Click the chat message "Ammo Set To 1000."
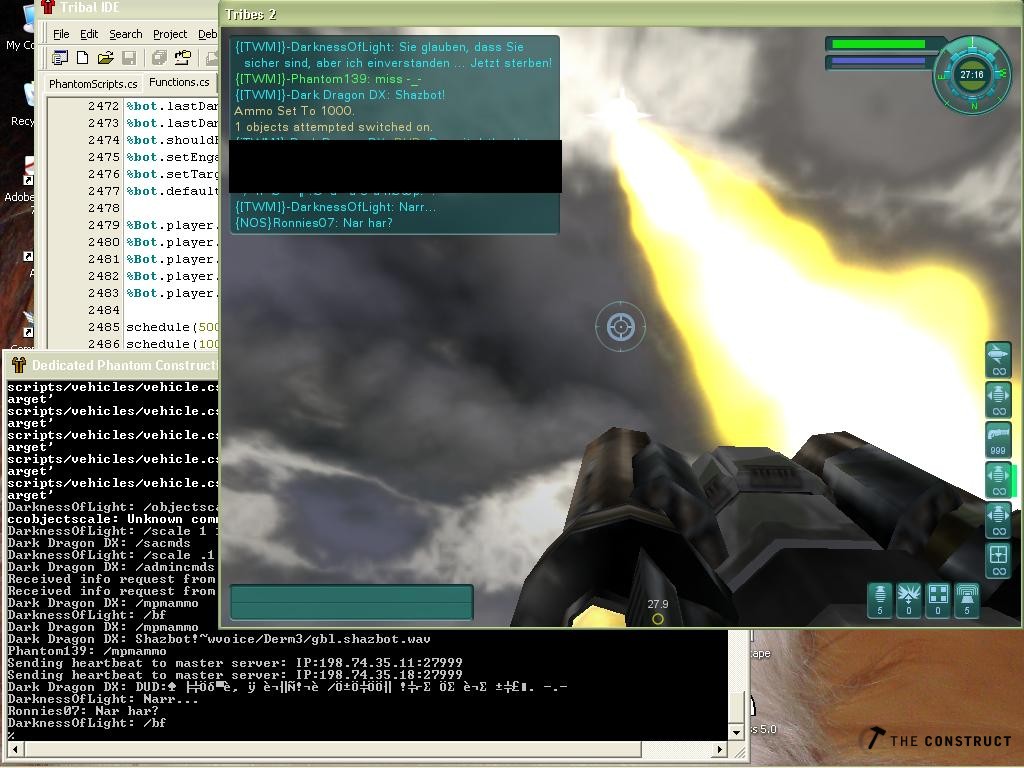1024x768 pixels. [295, 111]
